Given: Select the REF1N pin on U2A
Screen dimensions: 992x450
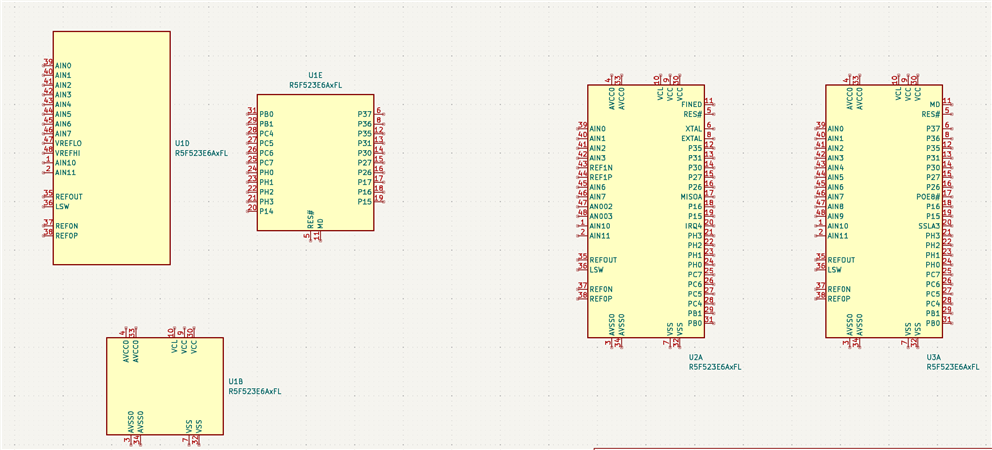Looking at the screenshot, I should (x=601, y=167).
